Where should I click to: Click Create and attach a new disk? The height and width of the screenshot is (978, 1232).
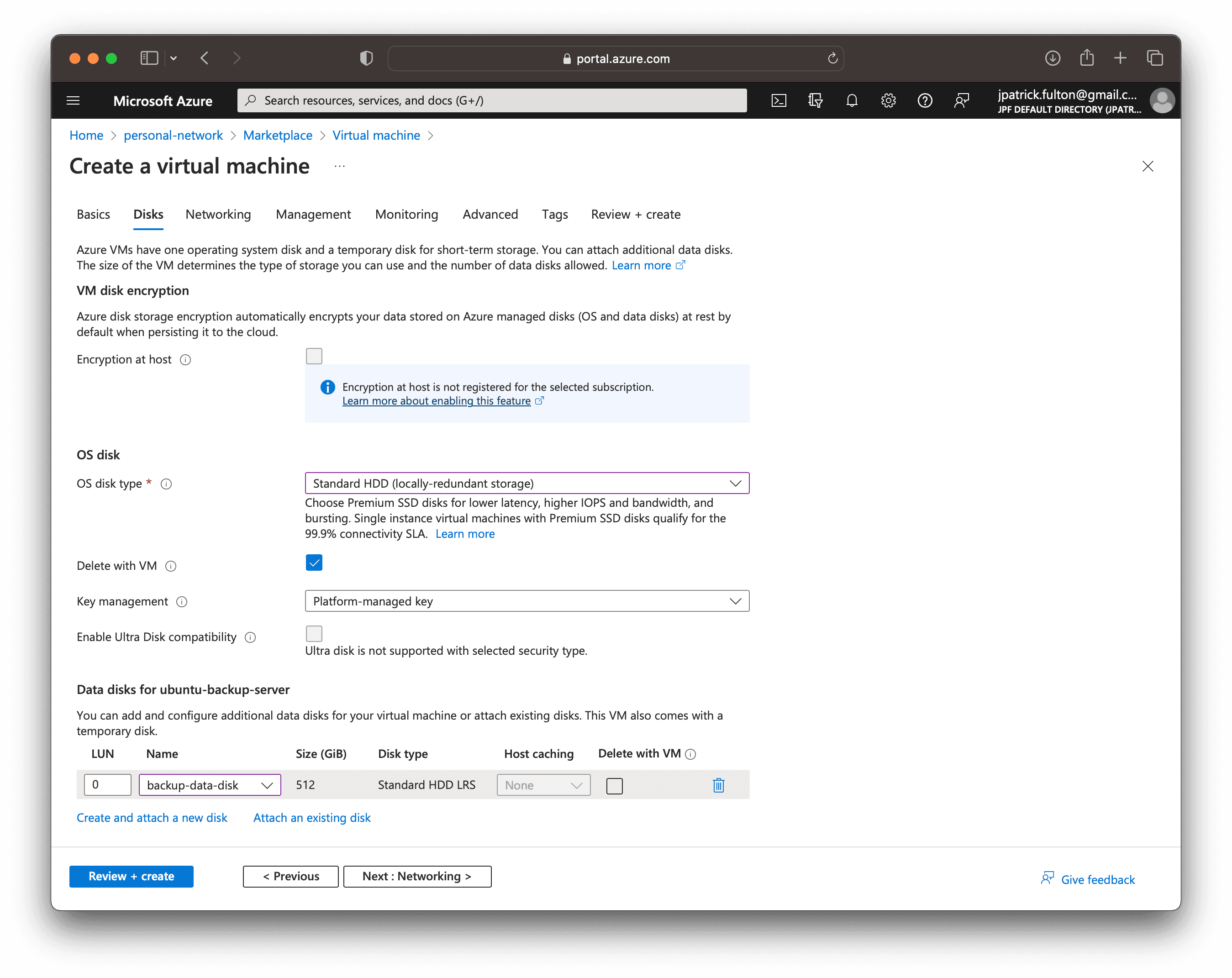click(x=152, y=818)
